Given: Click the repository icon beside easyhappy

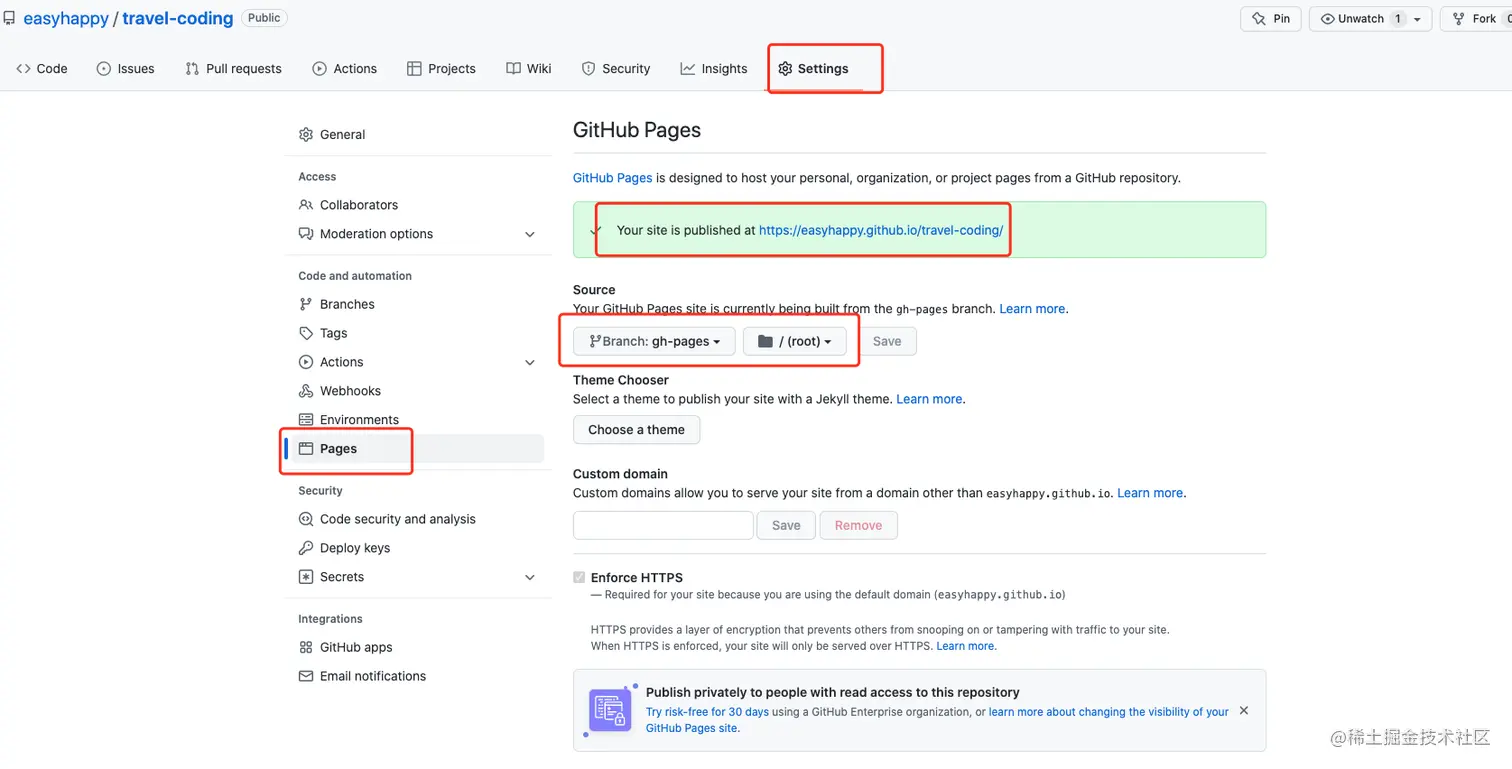Looking at the screenshot, I should [x=9, y=18].
